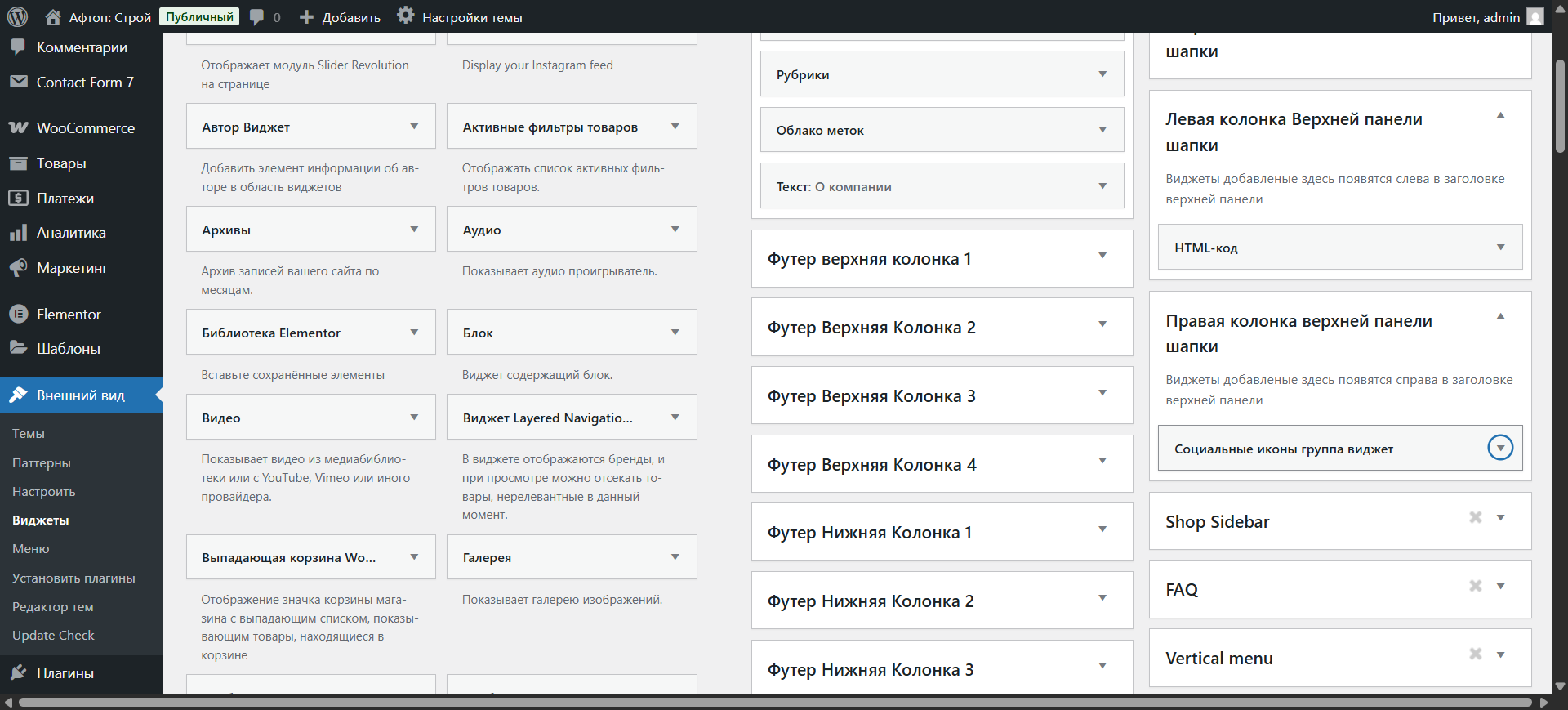Select Меню under Внешний вид
This screenshot has height=710, width=1568.
(31, 549)
